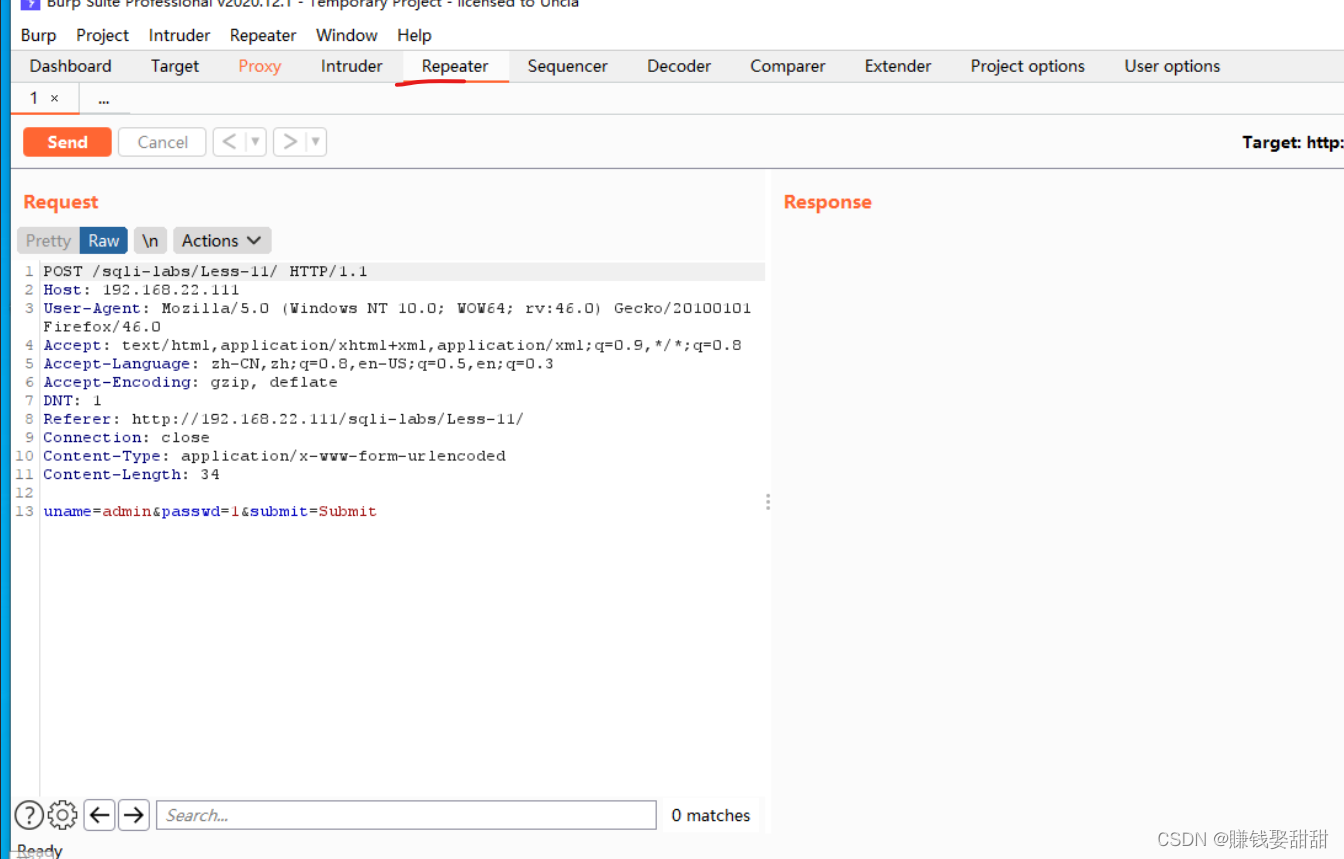Select the Repeater tool tab

pyautogui.click(x=455, y=66)
